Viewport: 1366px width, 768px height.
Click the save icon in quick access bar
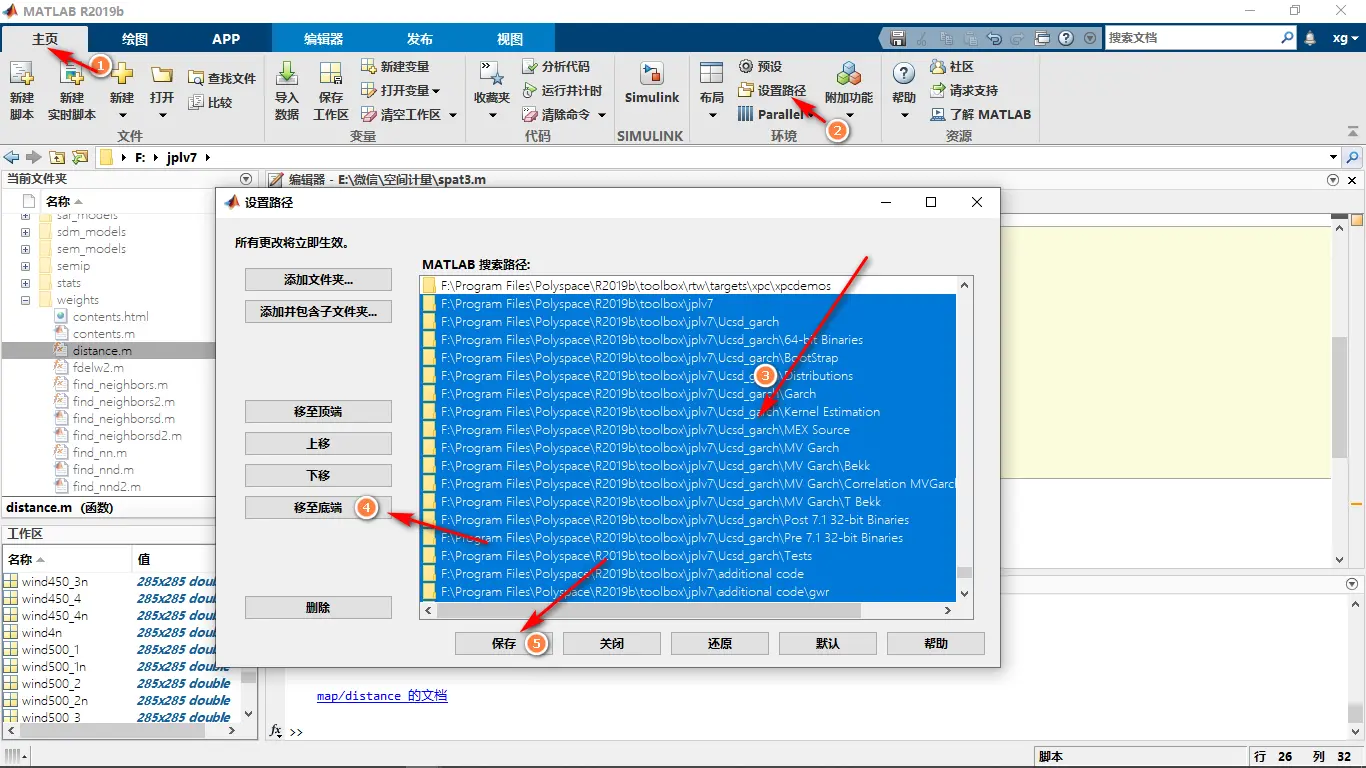(898, 38)
